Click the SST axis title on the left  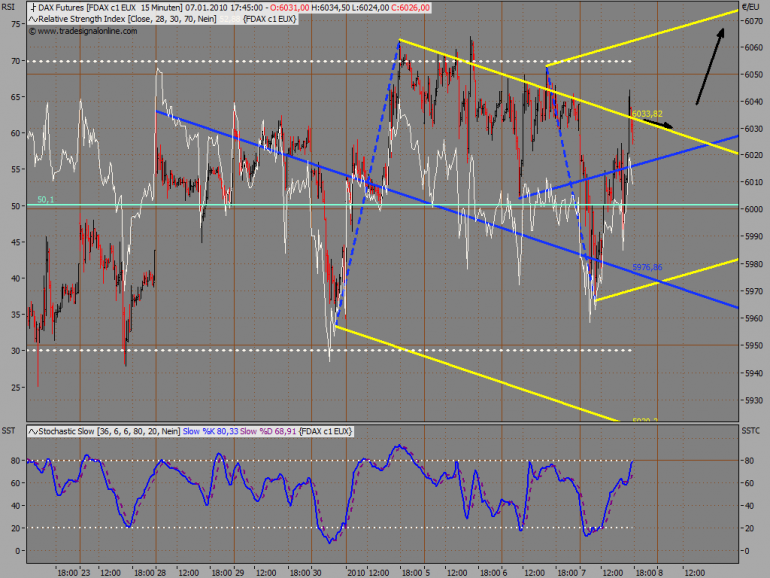point(8,431)
